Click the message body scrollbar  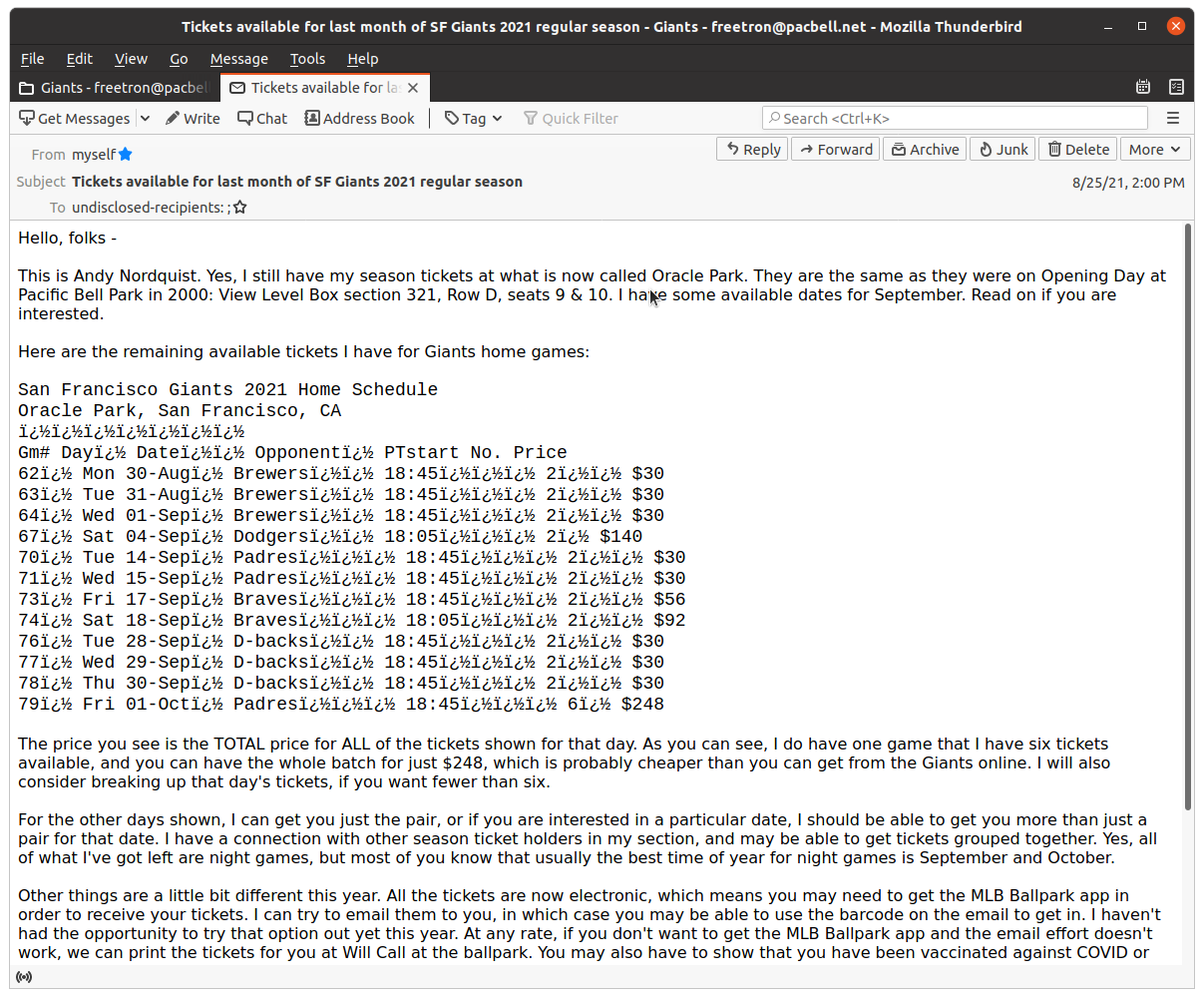point(1187,515)
